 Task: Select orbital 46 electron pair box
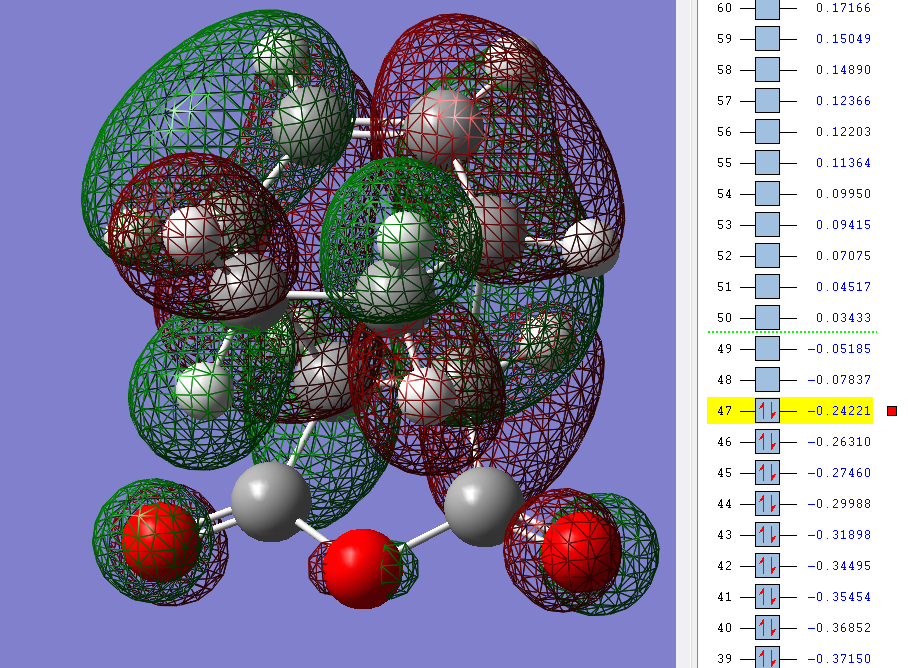tap(767, 442)
